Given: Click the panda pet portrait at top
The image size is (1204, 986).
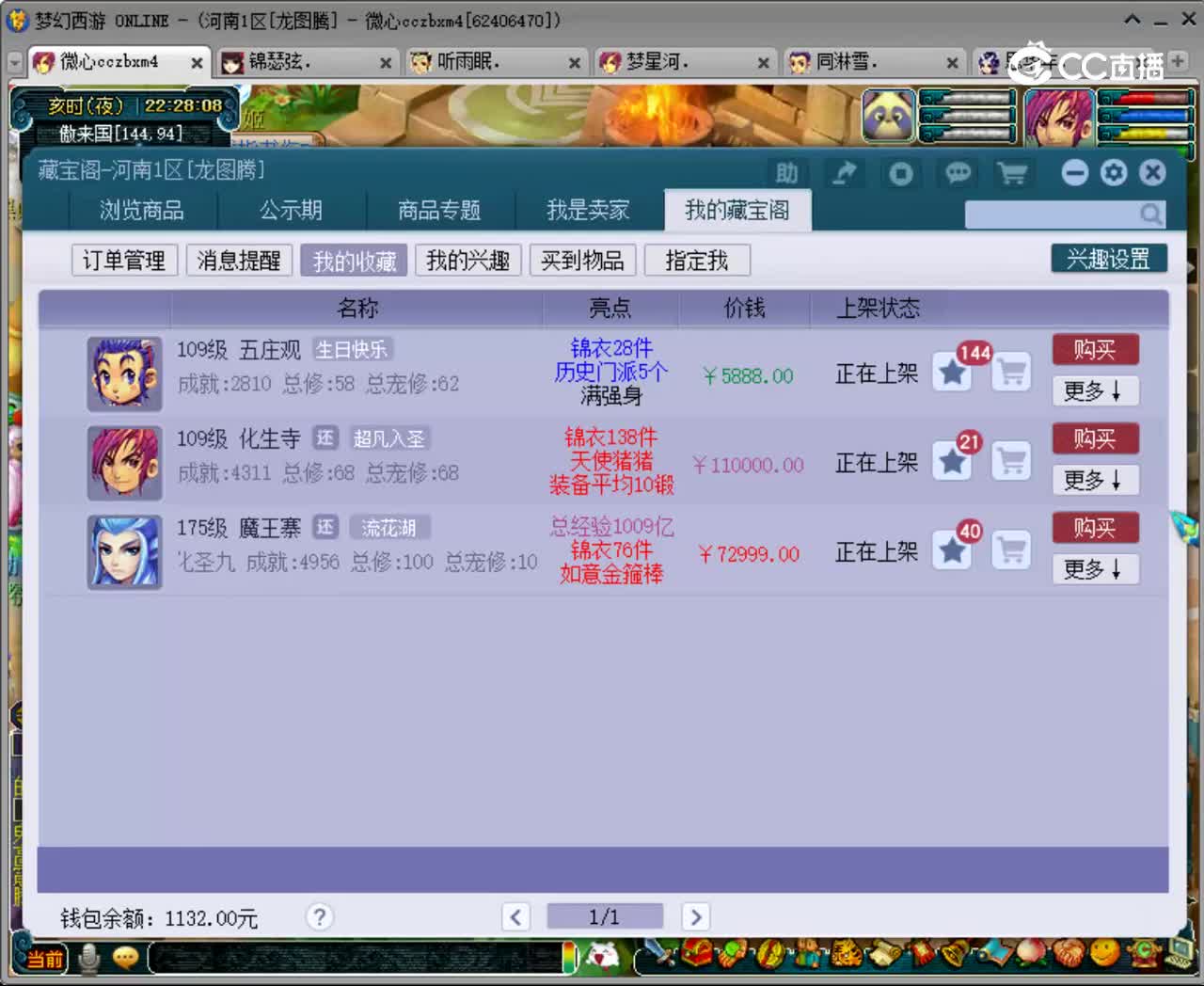Looking at the screenshot, I should [x=889, y=116].
